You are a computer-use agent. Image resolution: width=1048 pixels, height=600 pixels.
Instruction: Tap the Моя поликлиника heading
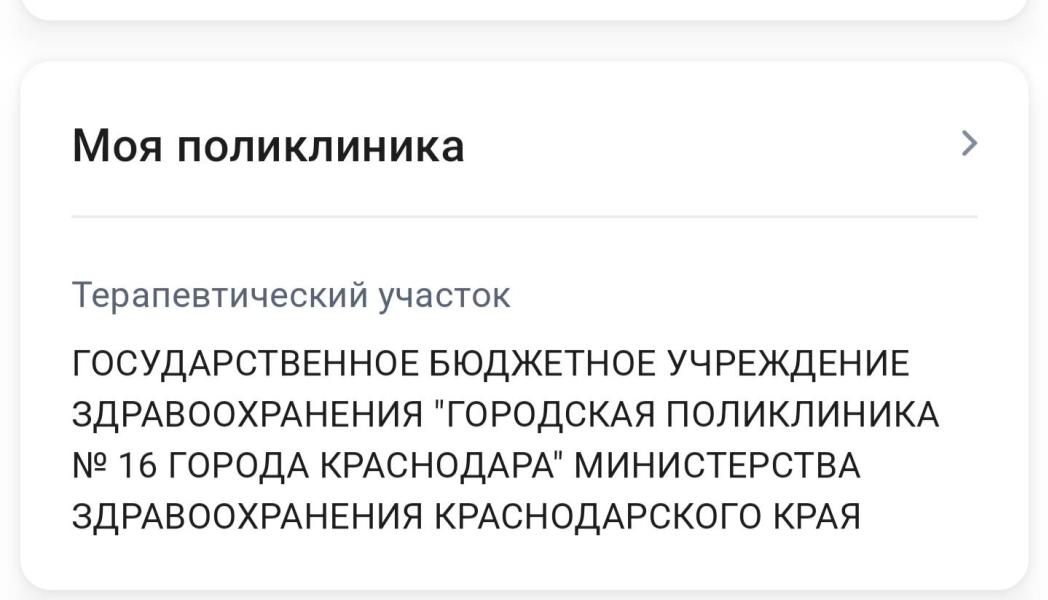coord(268,146)
